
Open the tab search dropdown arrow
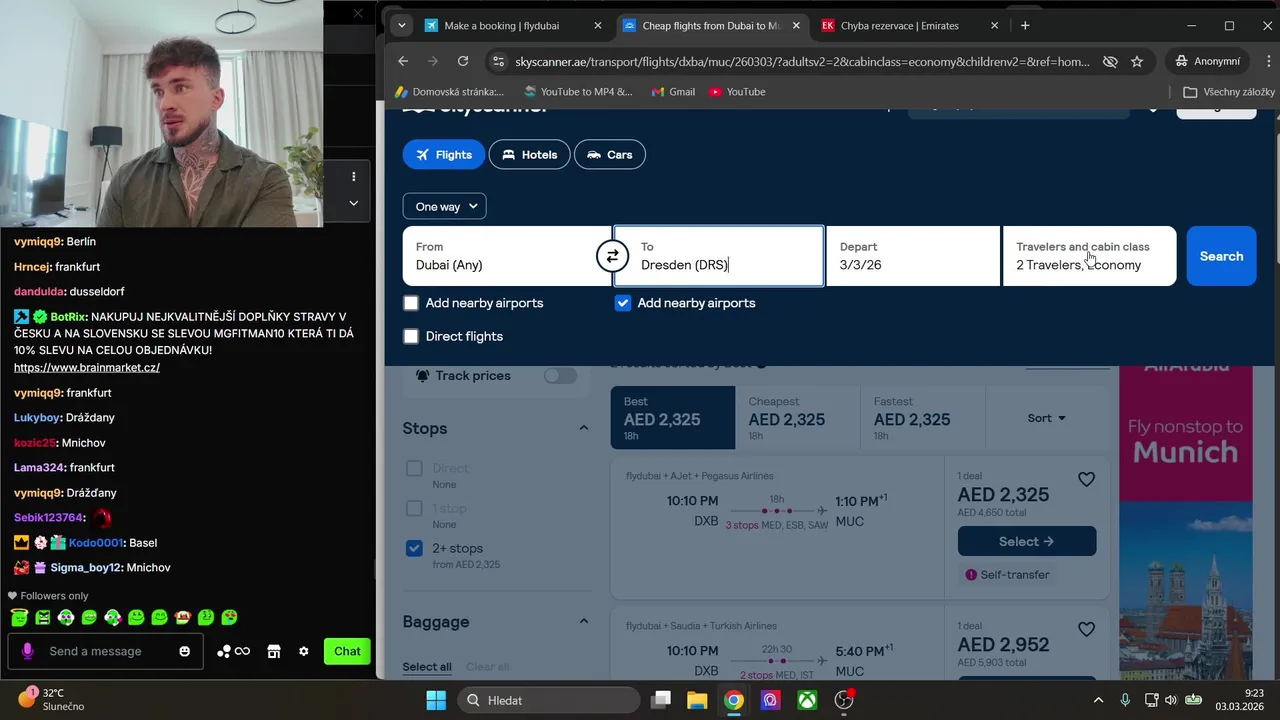coord(402,25)
